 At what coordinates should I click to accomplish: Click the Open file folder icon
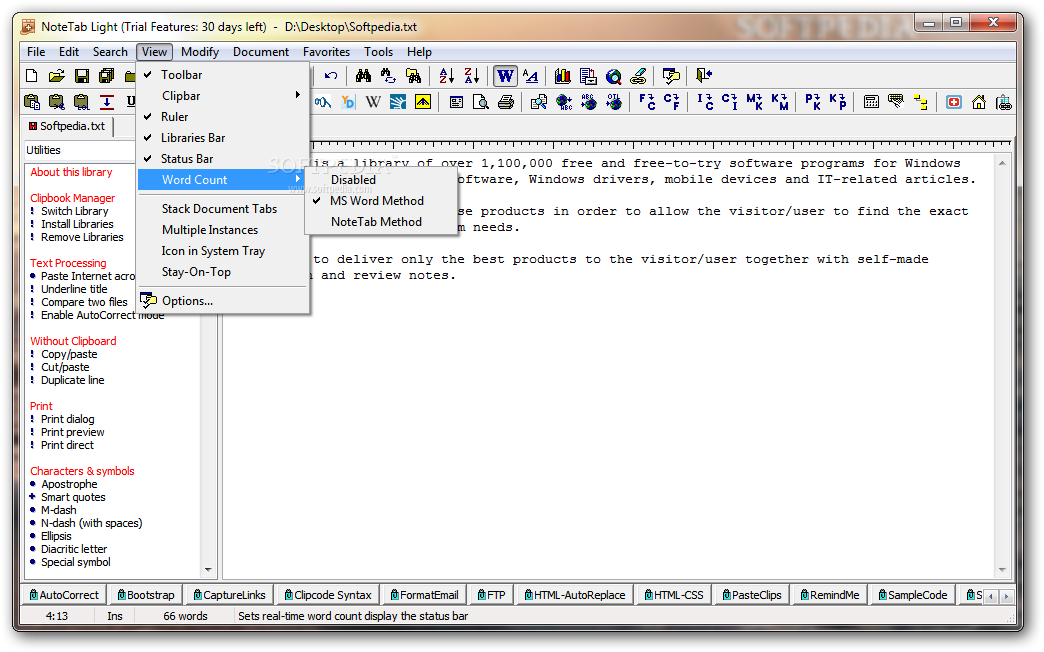57,76
